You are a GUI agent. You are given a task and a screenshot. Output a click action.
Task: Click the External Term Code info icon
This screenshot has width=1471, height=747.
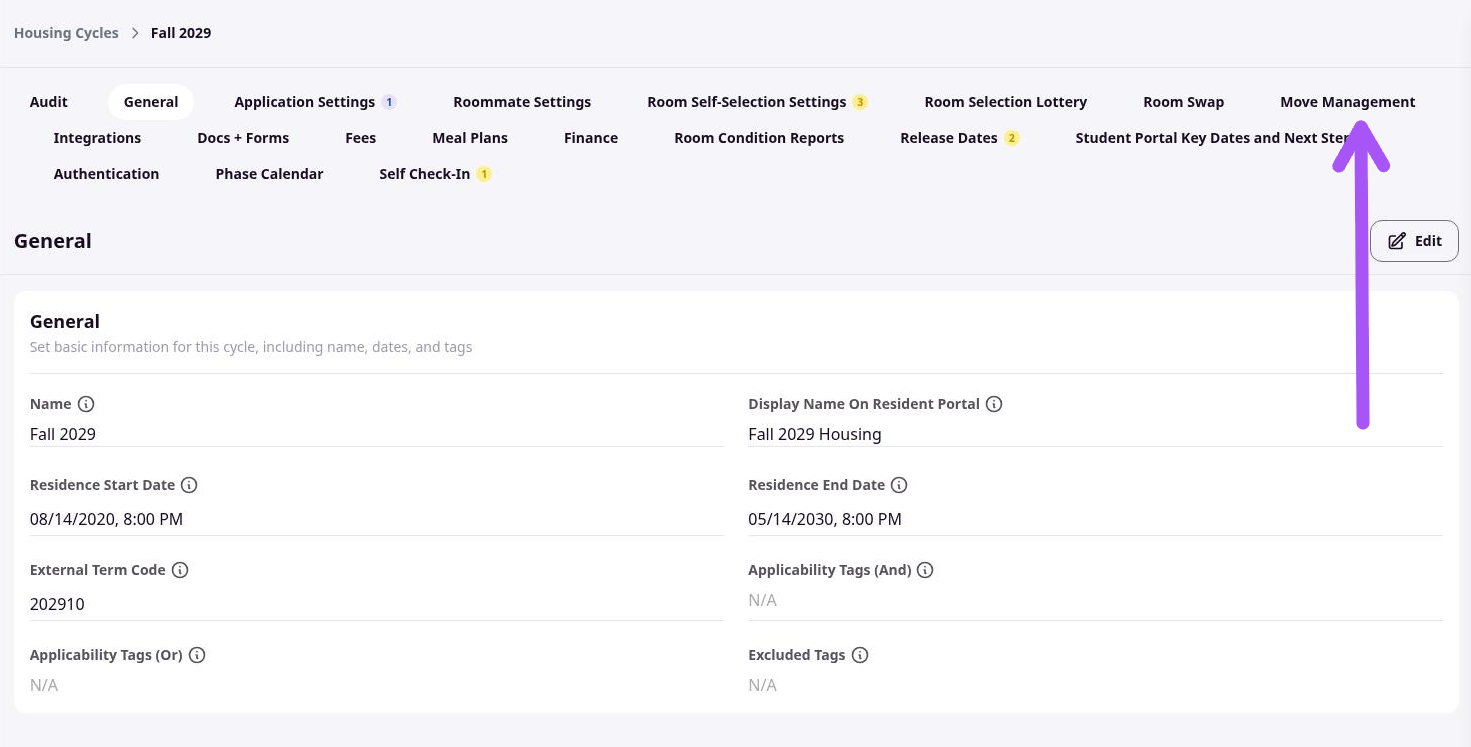pyautogui.click(x=180, y=570)
